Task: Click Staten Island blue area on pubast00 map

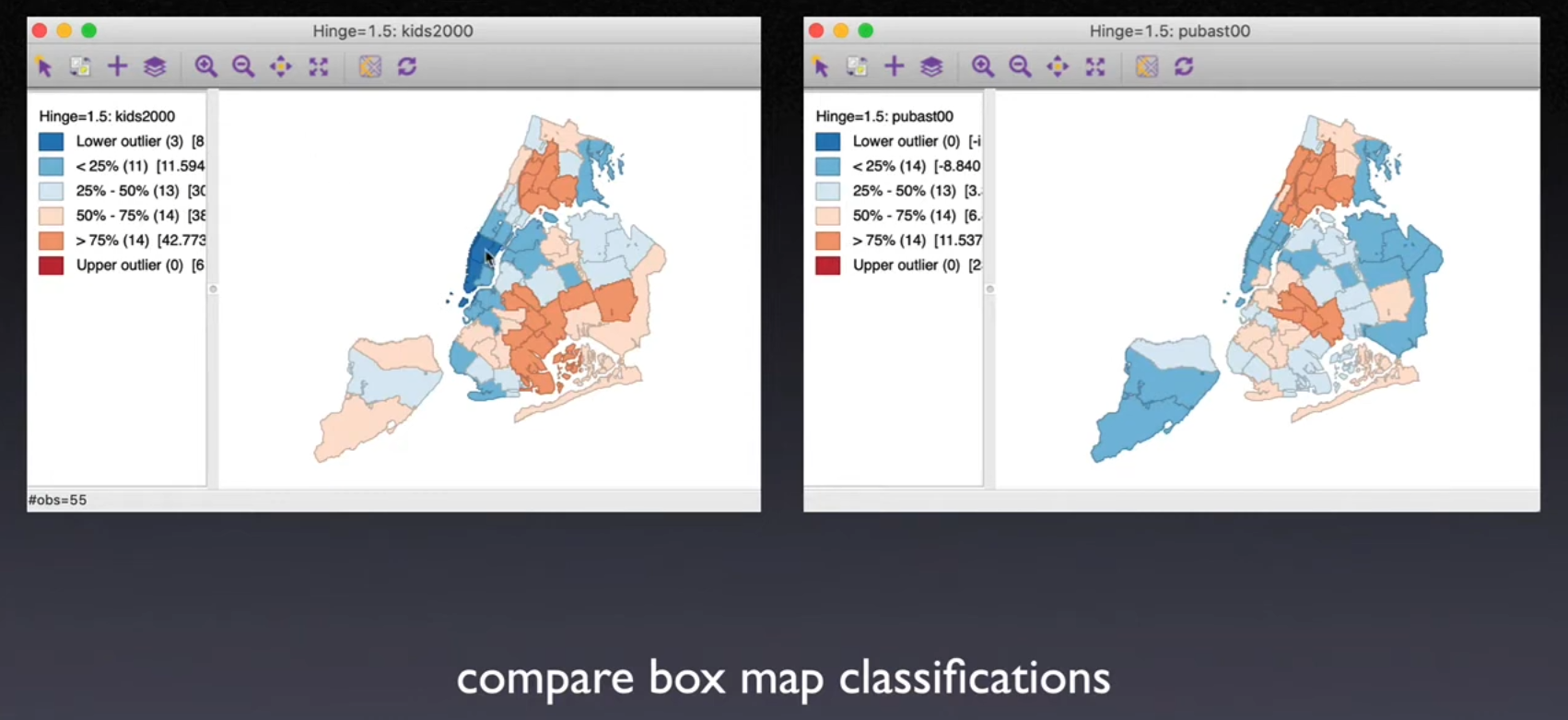Action: (1152, 401)
